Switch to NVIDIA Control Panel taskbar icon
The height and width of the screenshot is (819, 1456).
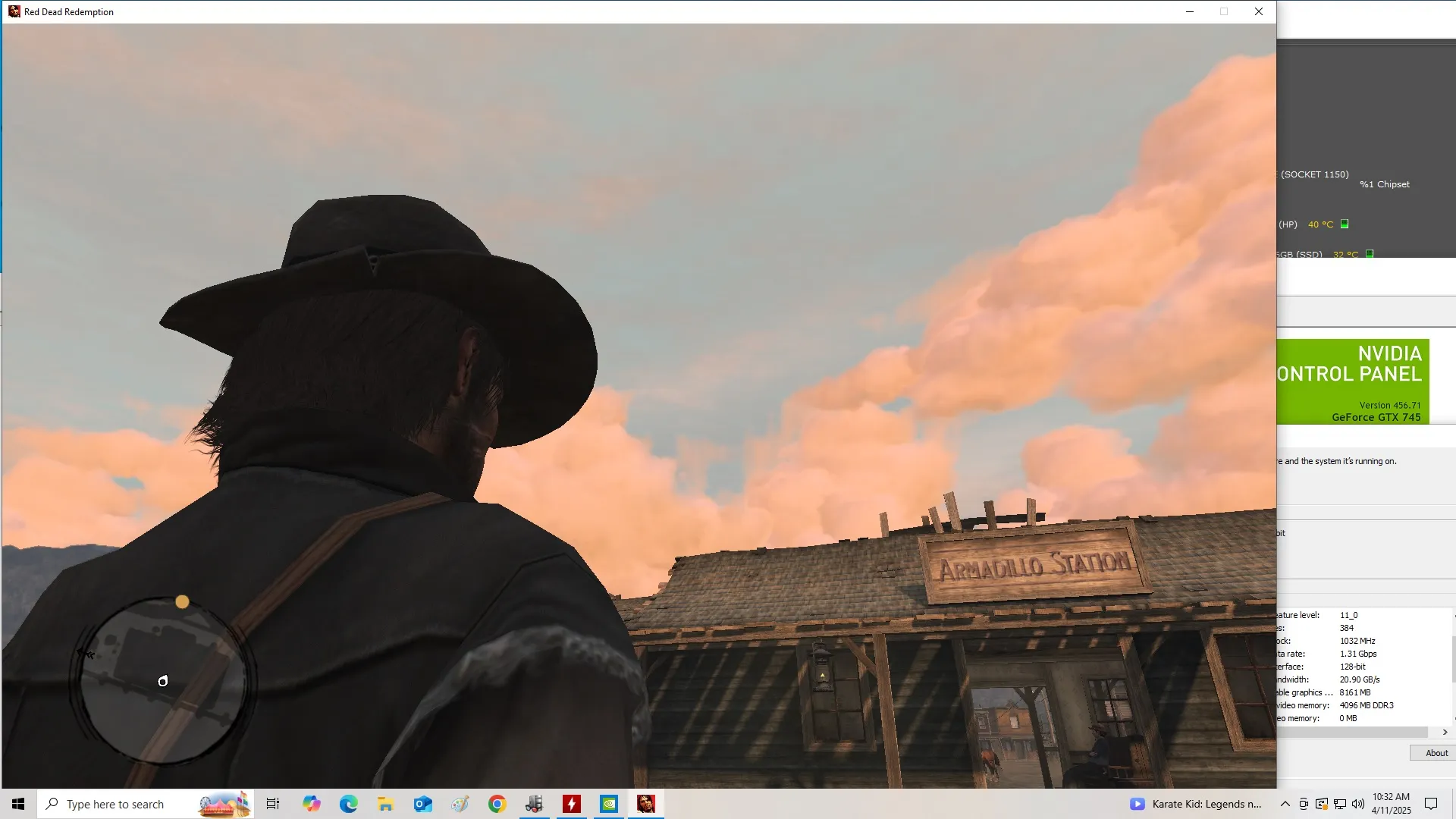(x=609, y=804)
